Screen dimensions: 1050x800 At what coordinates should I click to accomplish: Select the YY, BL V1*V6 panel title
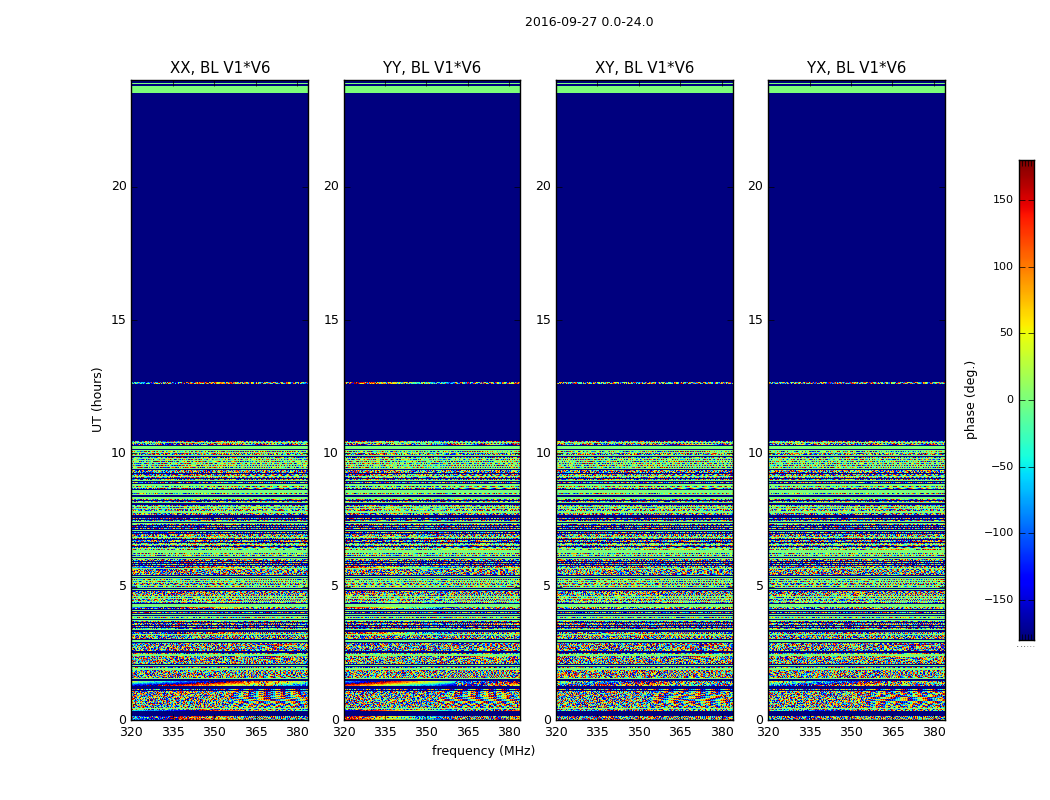(x=431, y=68)
